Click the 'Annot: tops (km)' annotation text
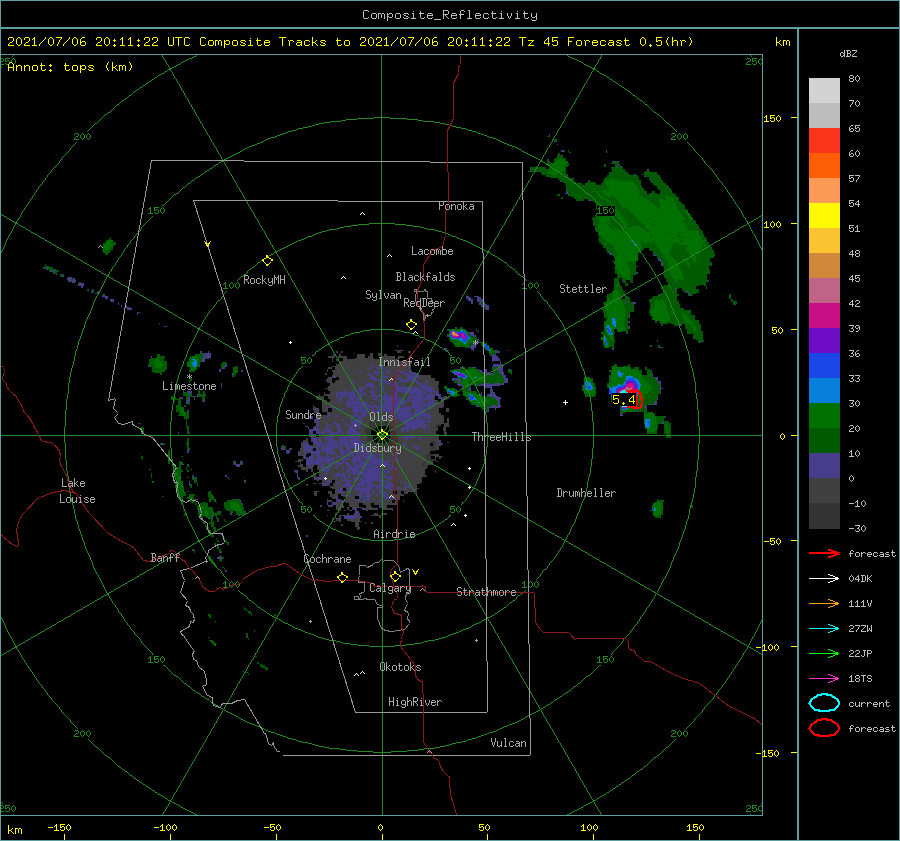 coord(70,67)
